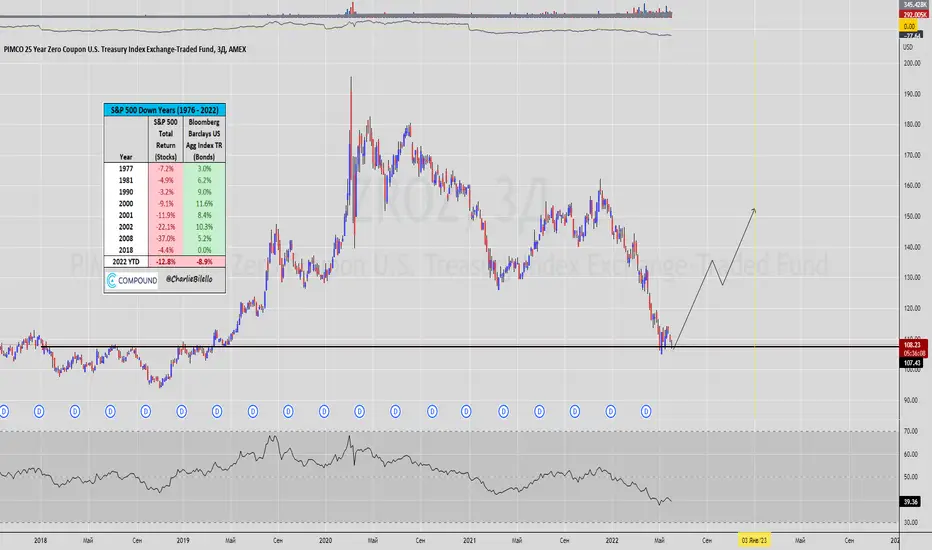Click the 150.00 price axis label
Image resolution: width=932 pixels, height=550 pixels.
tap(912, 216)
